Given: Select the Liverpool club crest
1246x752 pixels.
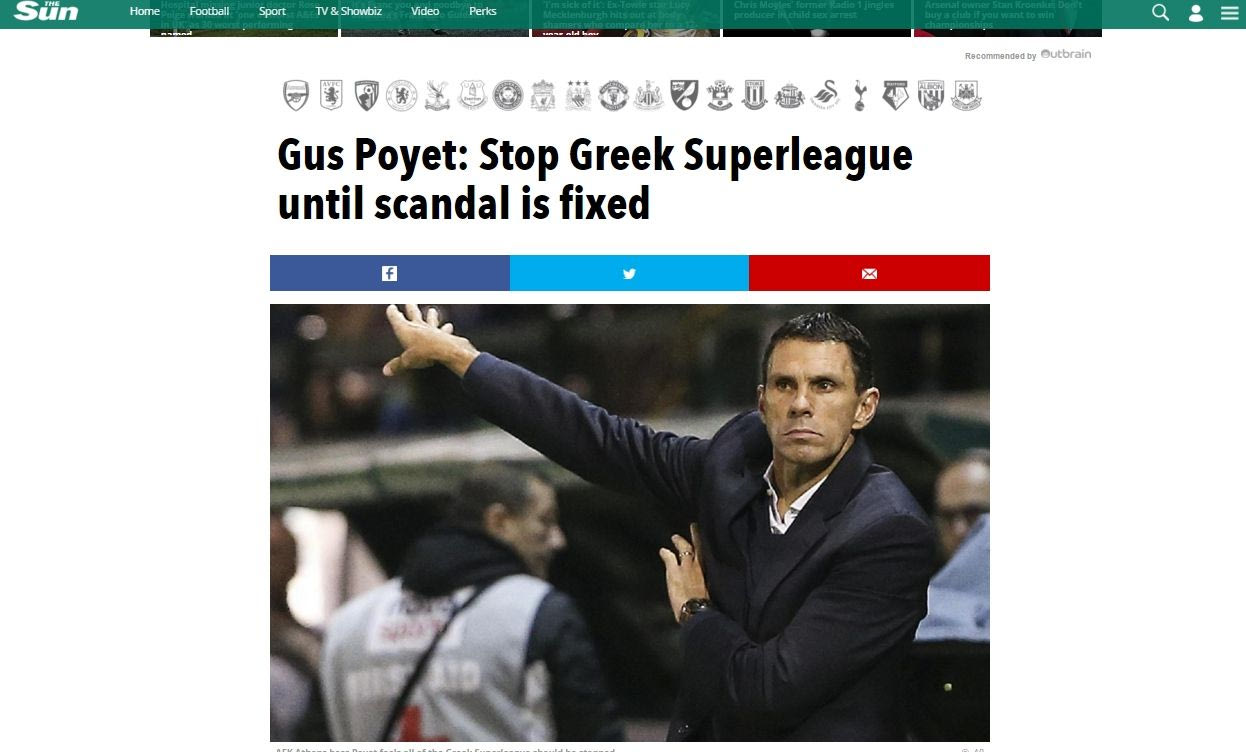Looking at the screenshot, I should [543, 95].
